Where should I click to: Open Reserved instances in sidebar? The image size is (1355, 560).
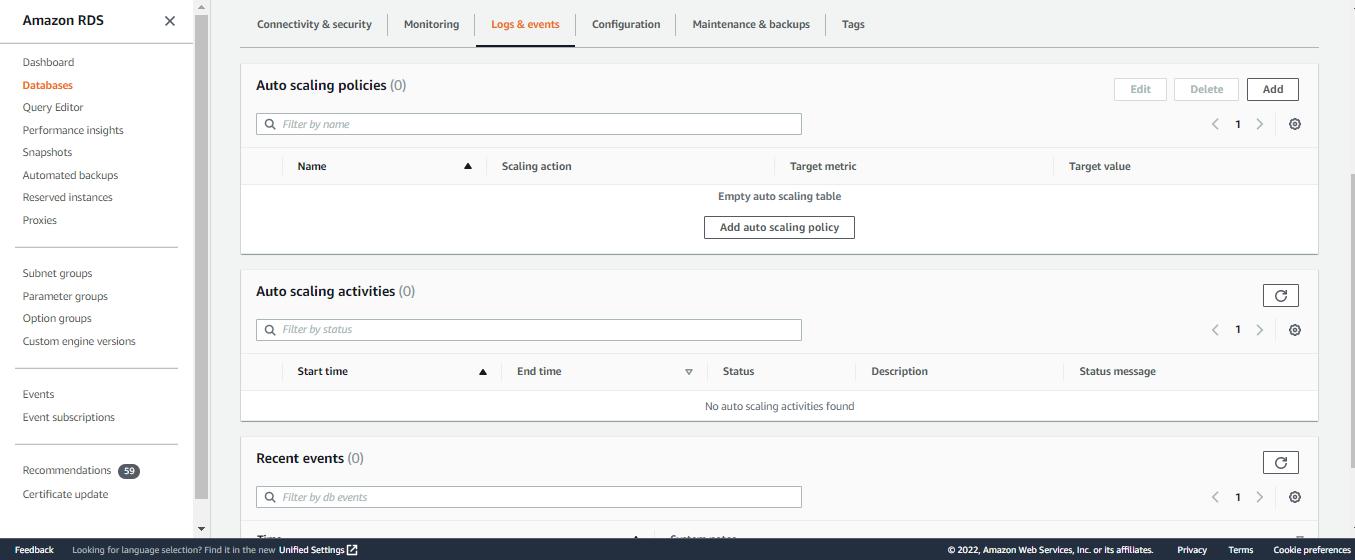[68, 197]
